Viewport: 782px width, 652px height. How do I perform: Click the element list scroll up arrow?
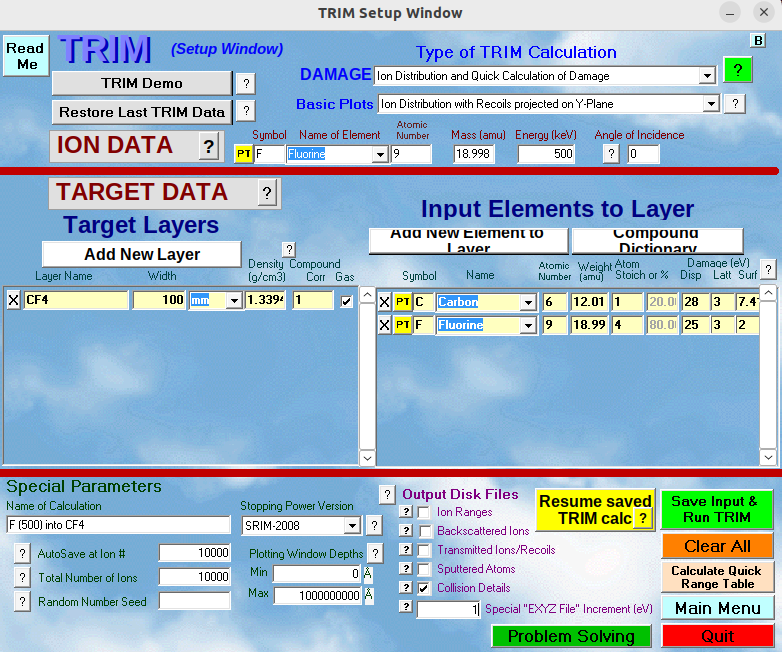click(768, 293)
